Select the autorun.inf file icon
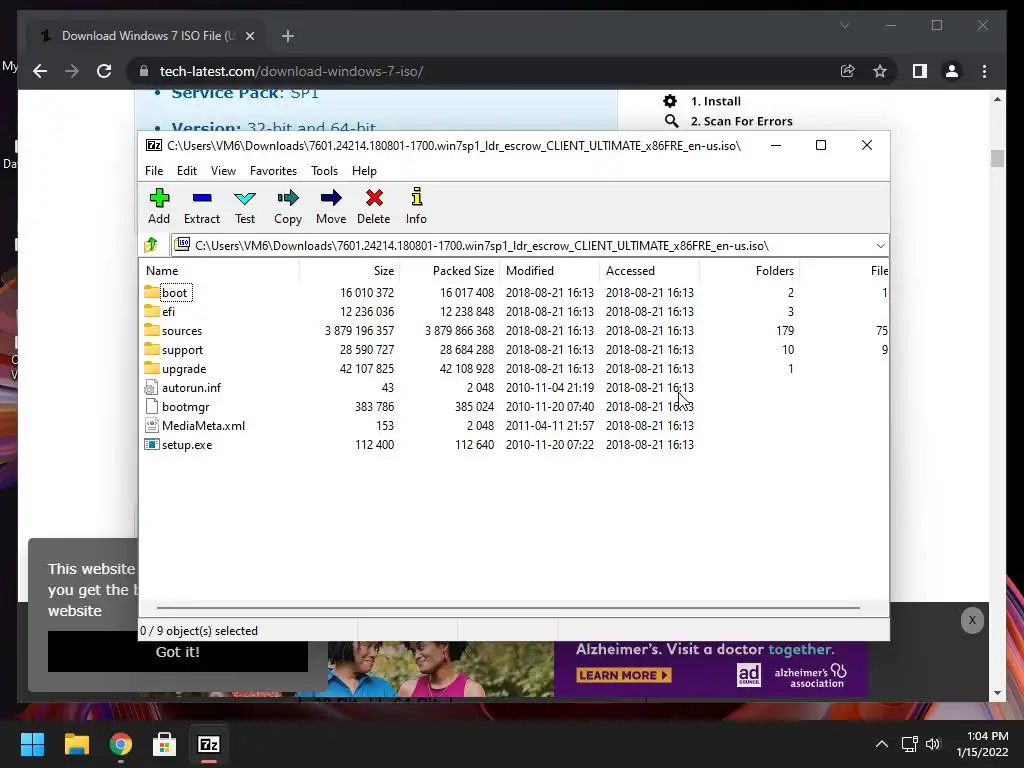Image resolution: width=1024 pixels, height=768 pixels. click(x=152, y=387)
